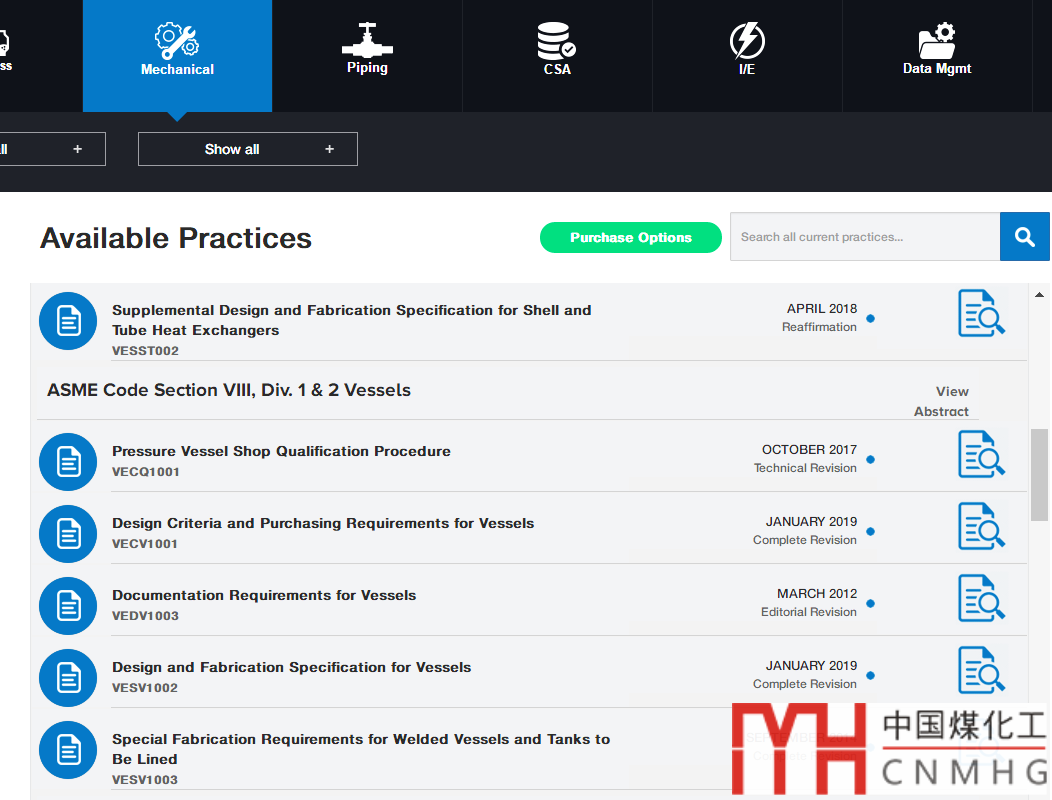This screenshot has height=800, width=1052.
Task: Preview the VECV1001 practice document
Action: 982,526
